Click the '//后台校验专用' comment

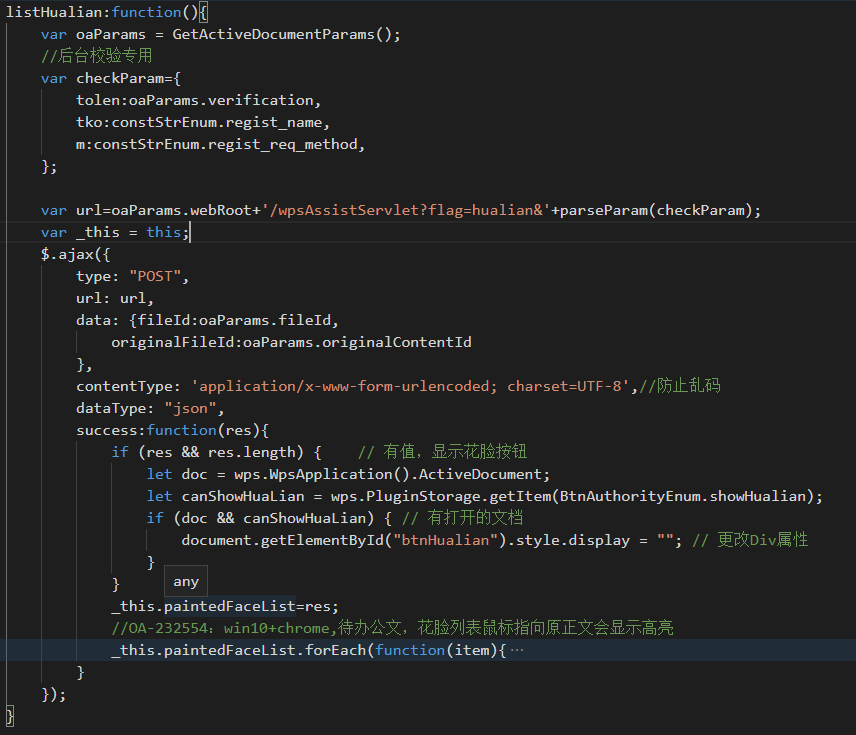[97, 56]
